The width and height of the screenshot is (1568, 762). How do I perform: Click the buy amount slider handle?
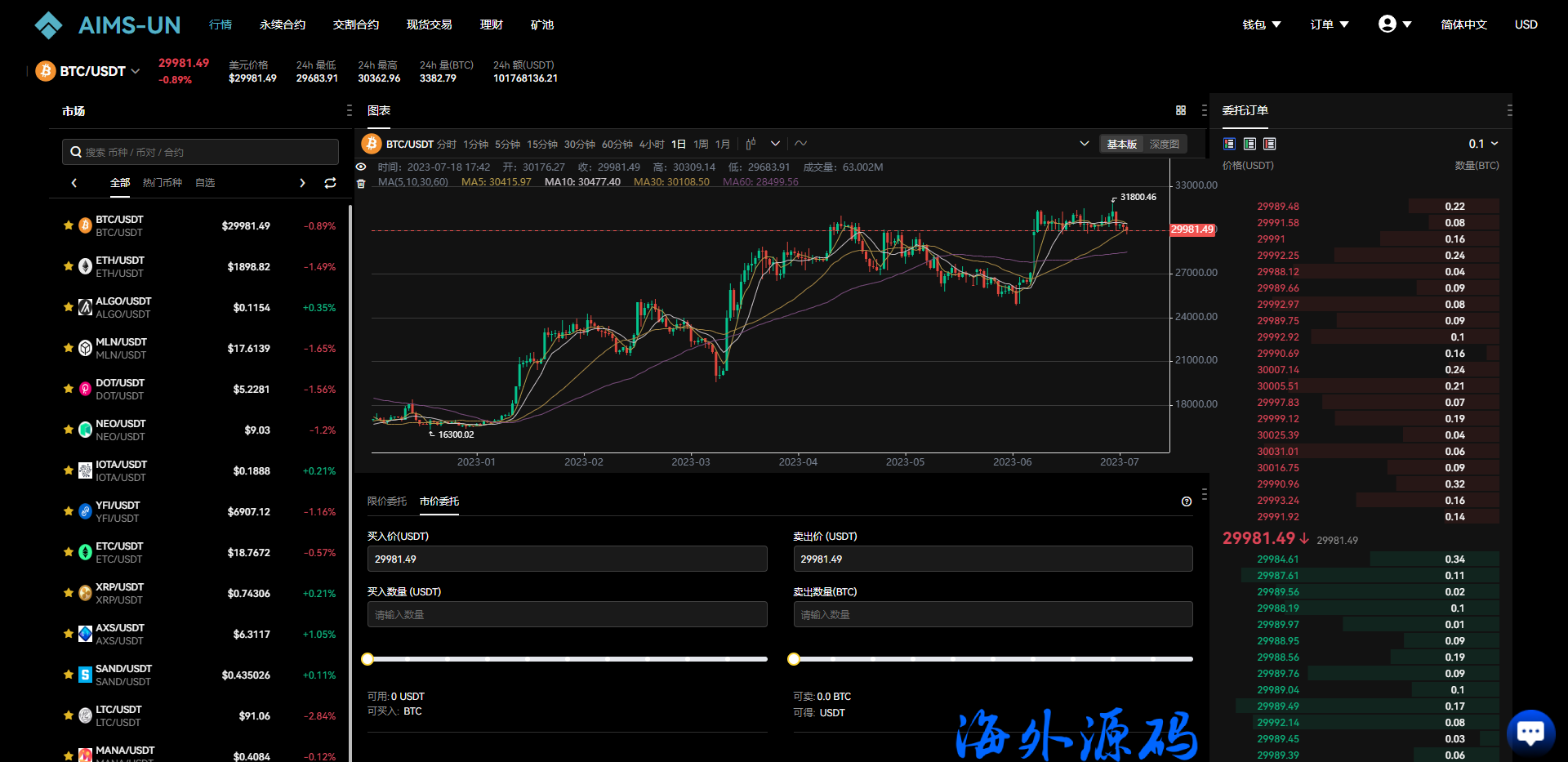(367, 659)
